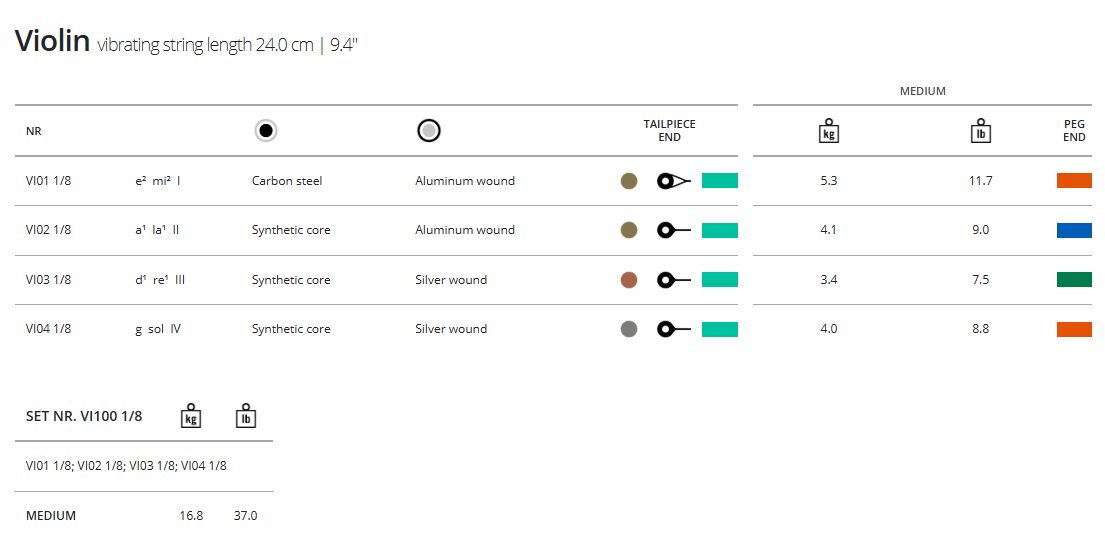The width and height of the screenshot is (1105, 560).
Task: Click the lb icon in the set table header
Action: (x=245, y=416)
